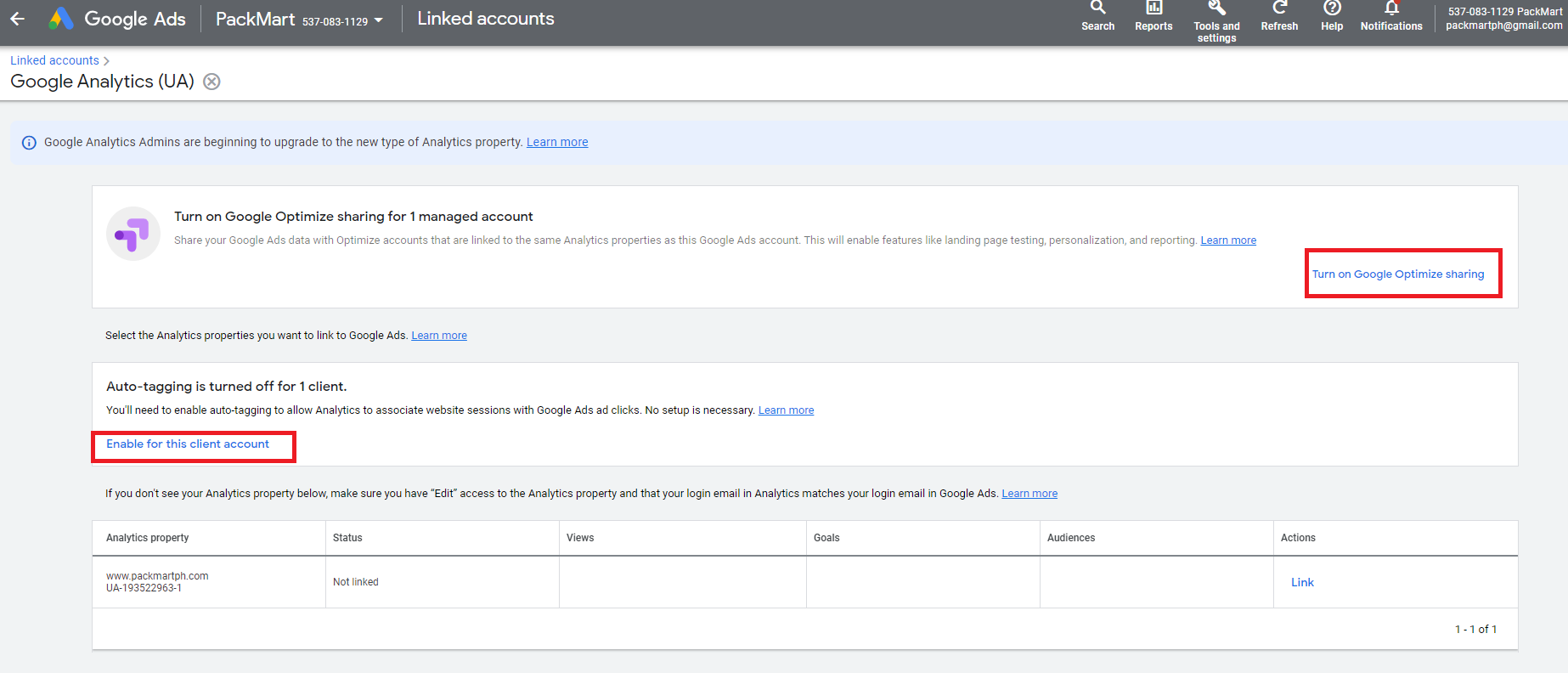Open Learn more about Edit access
1568x673 pixels.
click(1029, 494)
